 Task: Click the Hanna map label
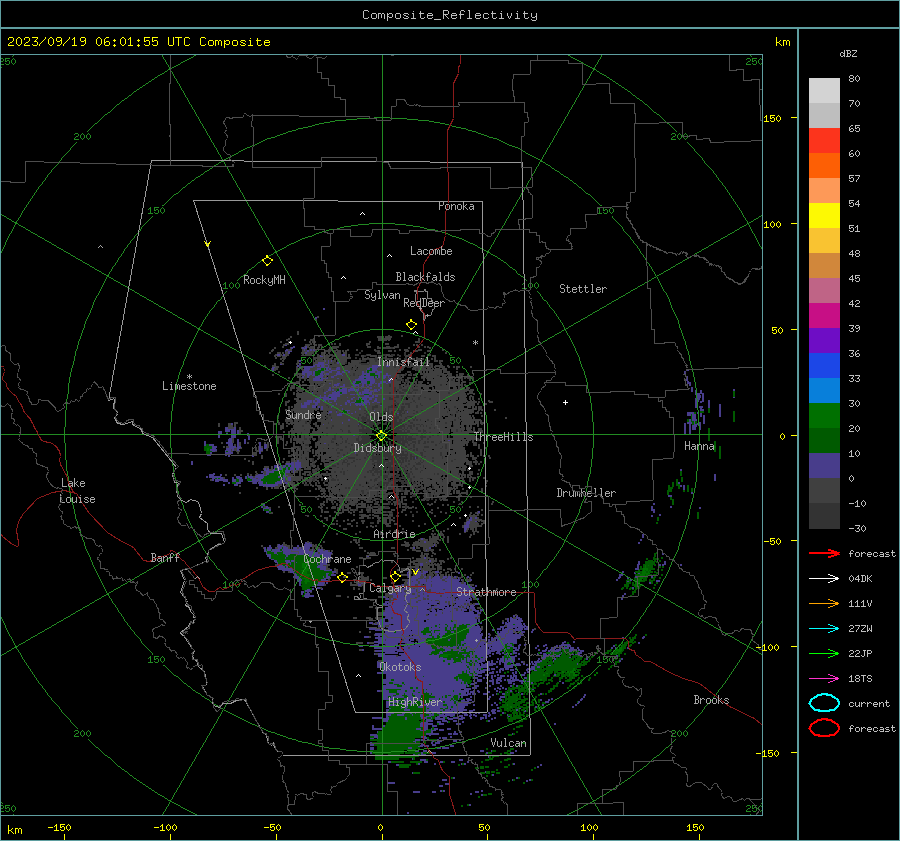[699, 446]
